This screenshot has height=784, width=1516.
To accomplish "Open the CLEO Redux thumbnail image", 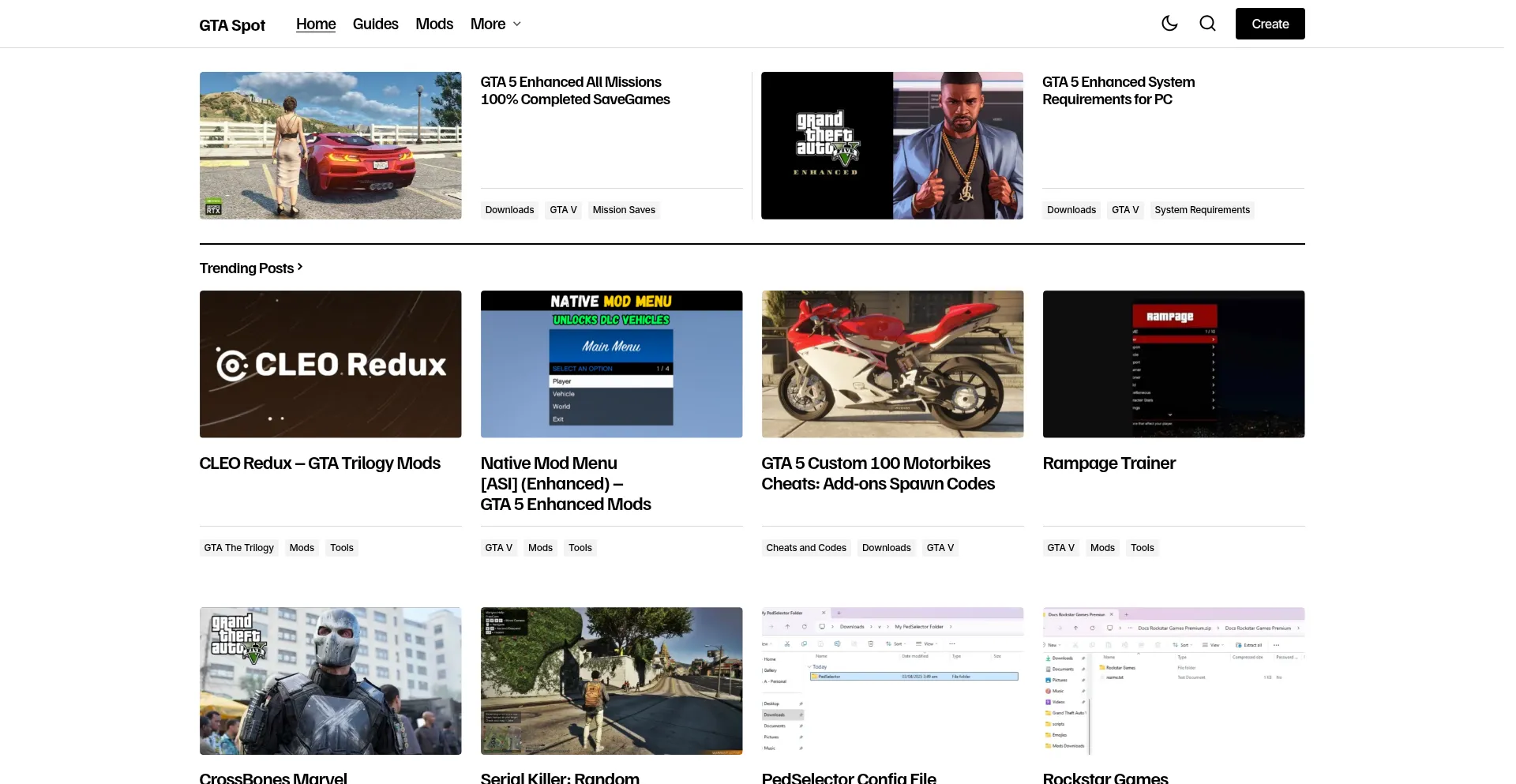I will coord(330,364).
